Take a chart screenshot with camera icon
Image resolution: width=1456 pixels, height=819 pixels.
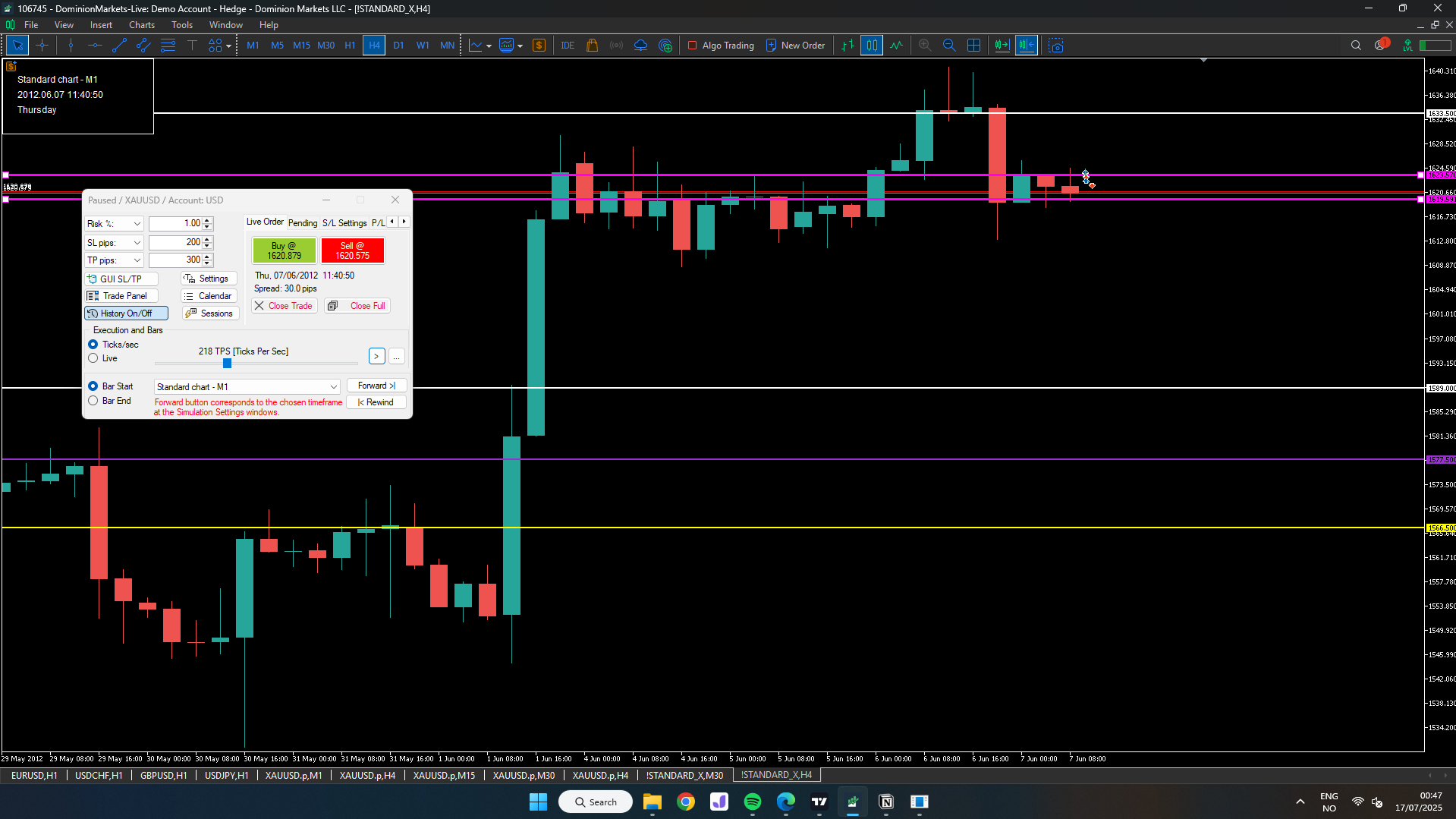[x=1055, y=46]
